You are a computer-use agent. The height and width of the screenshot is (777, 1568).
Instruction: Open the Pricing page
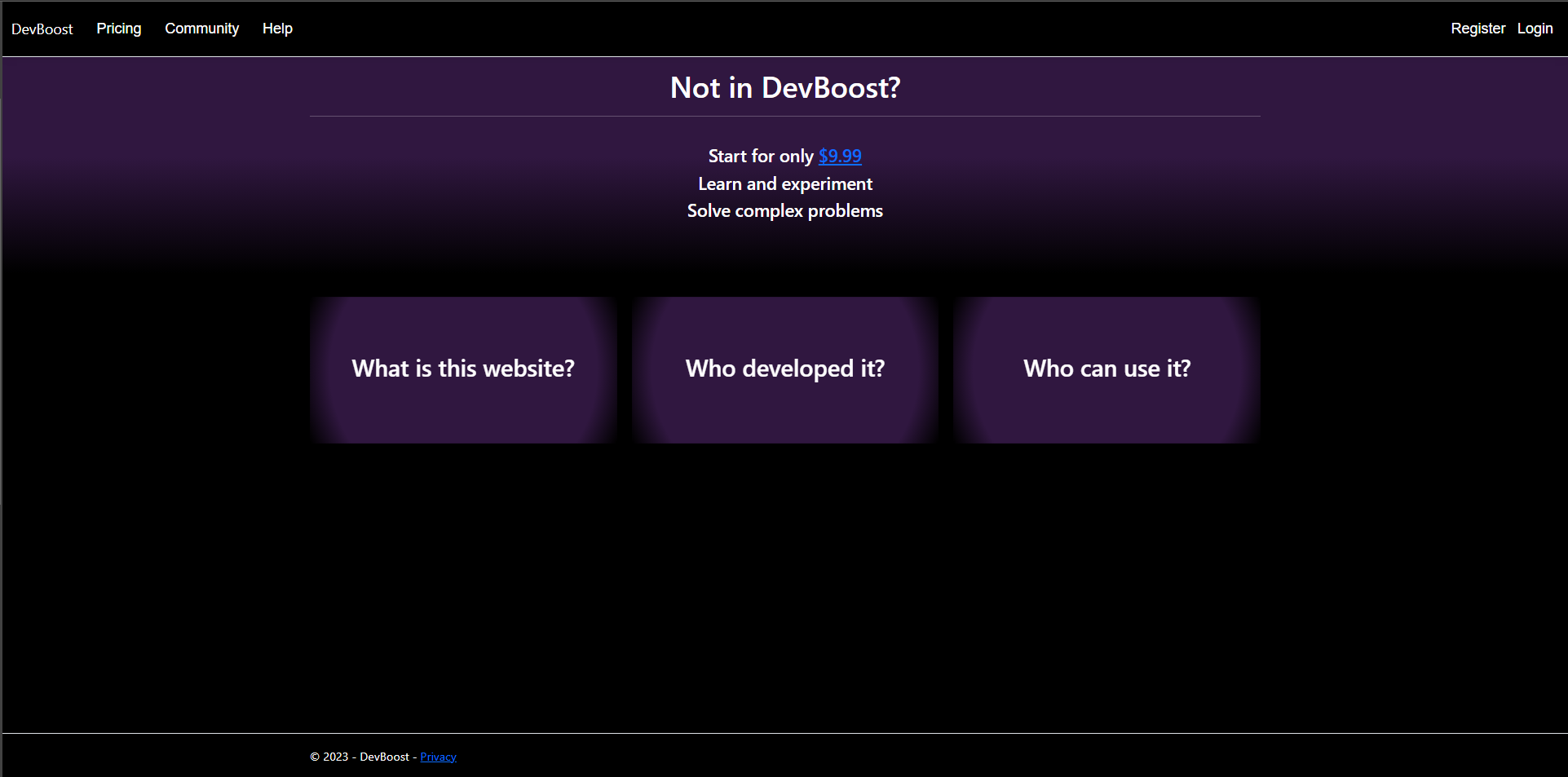[x=118, y=28]
